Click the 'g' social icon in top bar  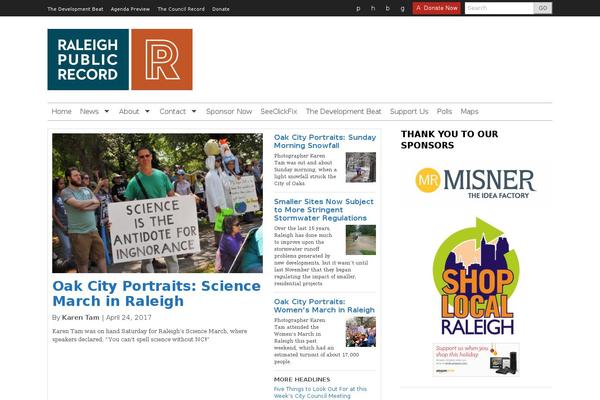click(x=403, y=8)
